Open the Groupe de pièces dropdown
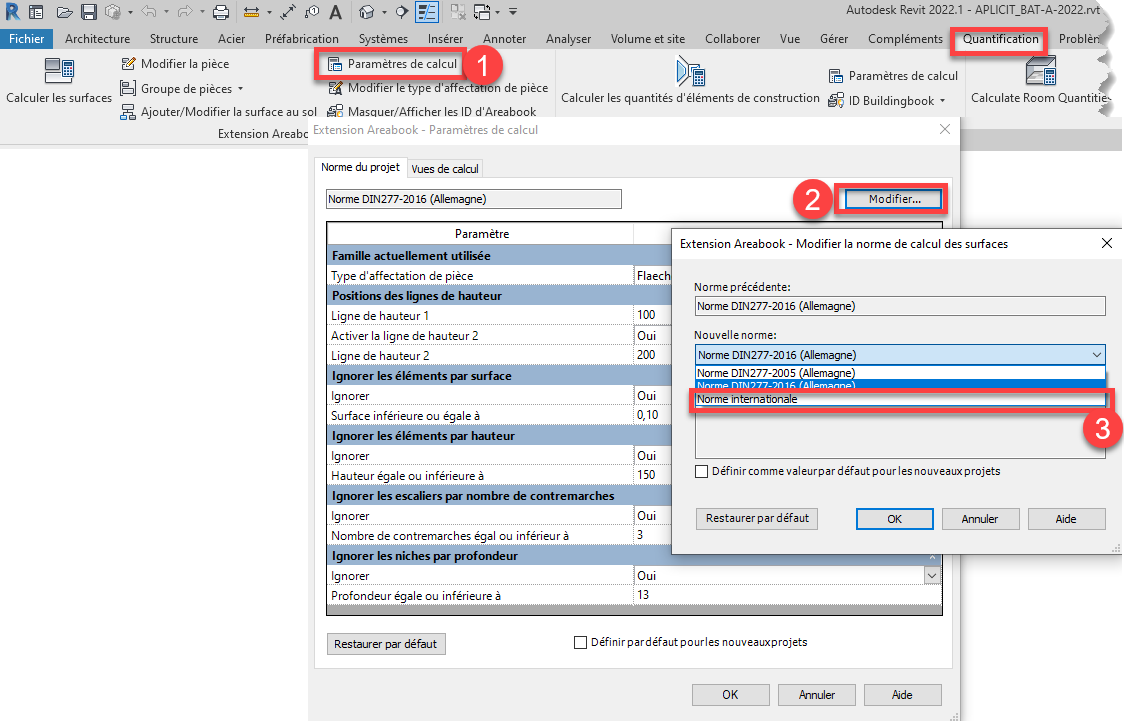The image size is (1124, 721). pos(186,88)
